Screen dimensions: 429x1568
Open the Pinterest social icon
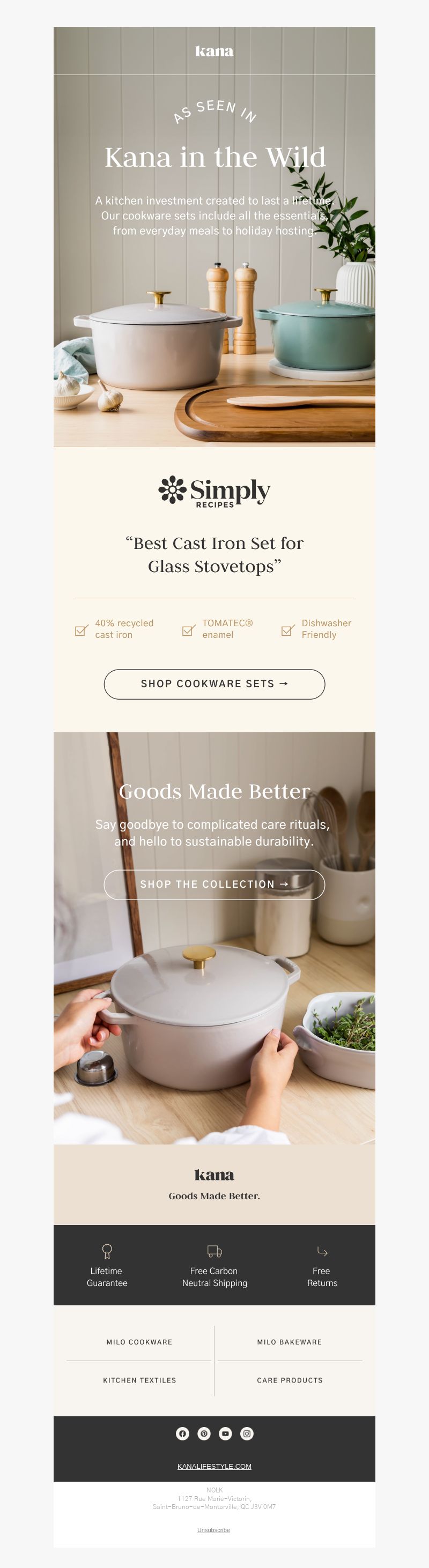point(204,1433)
